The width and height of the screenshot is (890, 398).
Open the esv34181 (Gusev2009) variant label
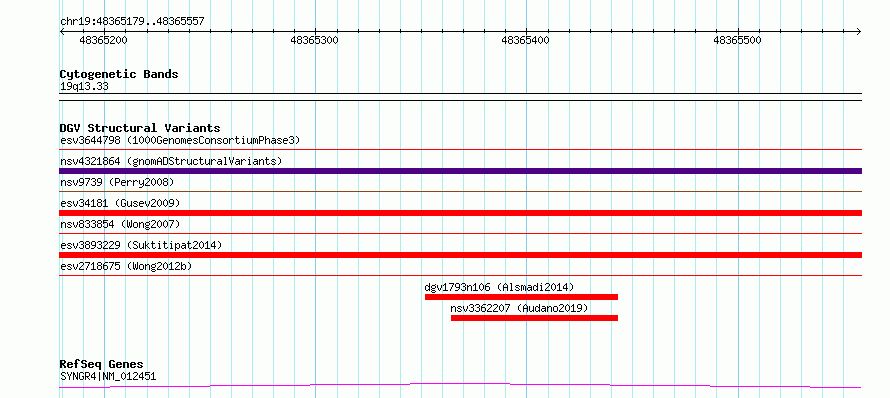click(x=120, y=203)
